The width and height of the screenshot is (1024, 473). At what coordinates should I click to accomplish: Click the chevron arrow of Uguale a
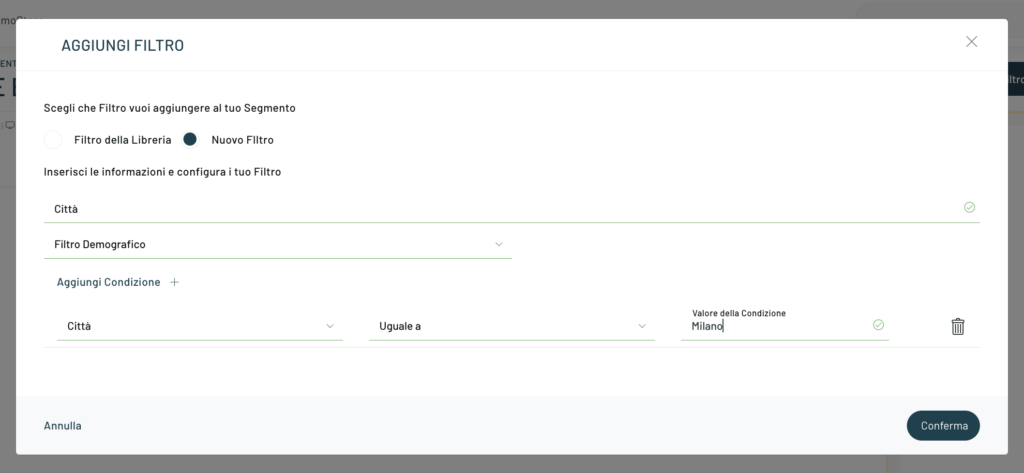coord(642,326)
